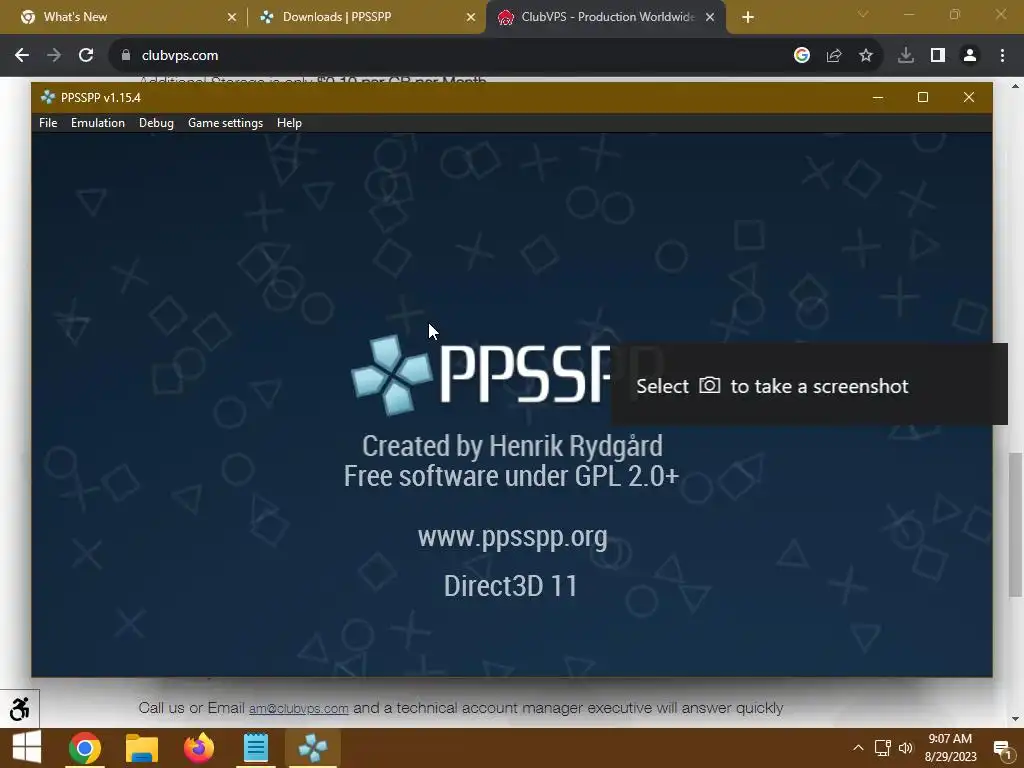
Task: Click the page vertical scrollbar thumb
Action: [1015, 524]
